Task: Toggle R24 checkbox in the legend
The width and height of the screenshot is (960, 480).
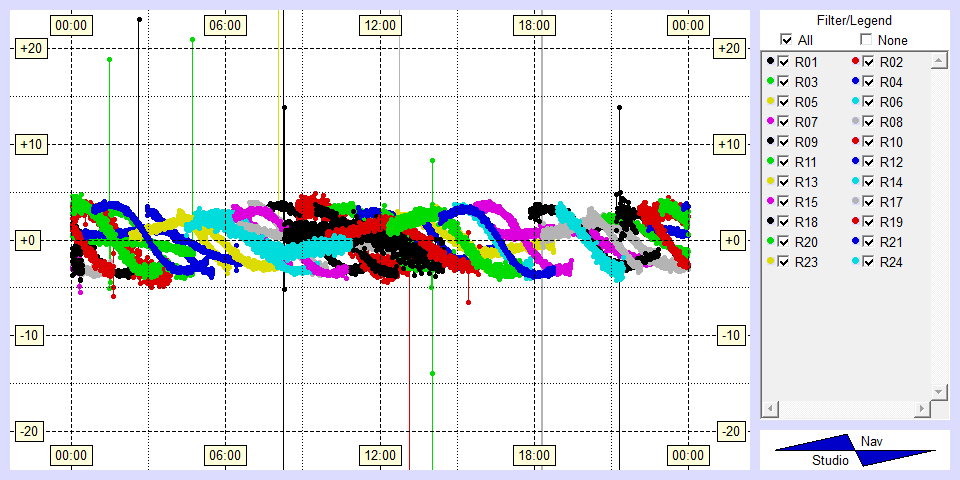Action: (869, 262)
